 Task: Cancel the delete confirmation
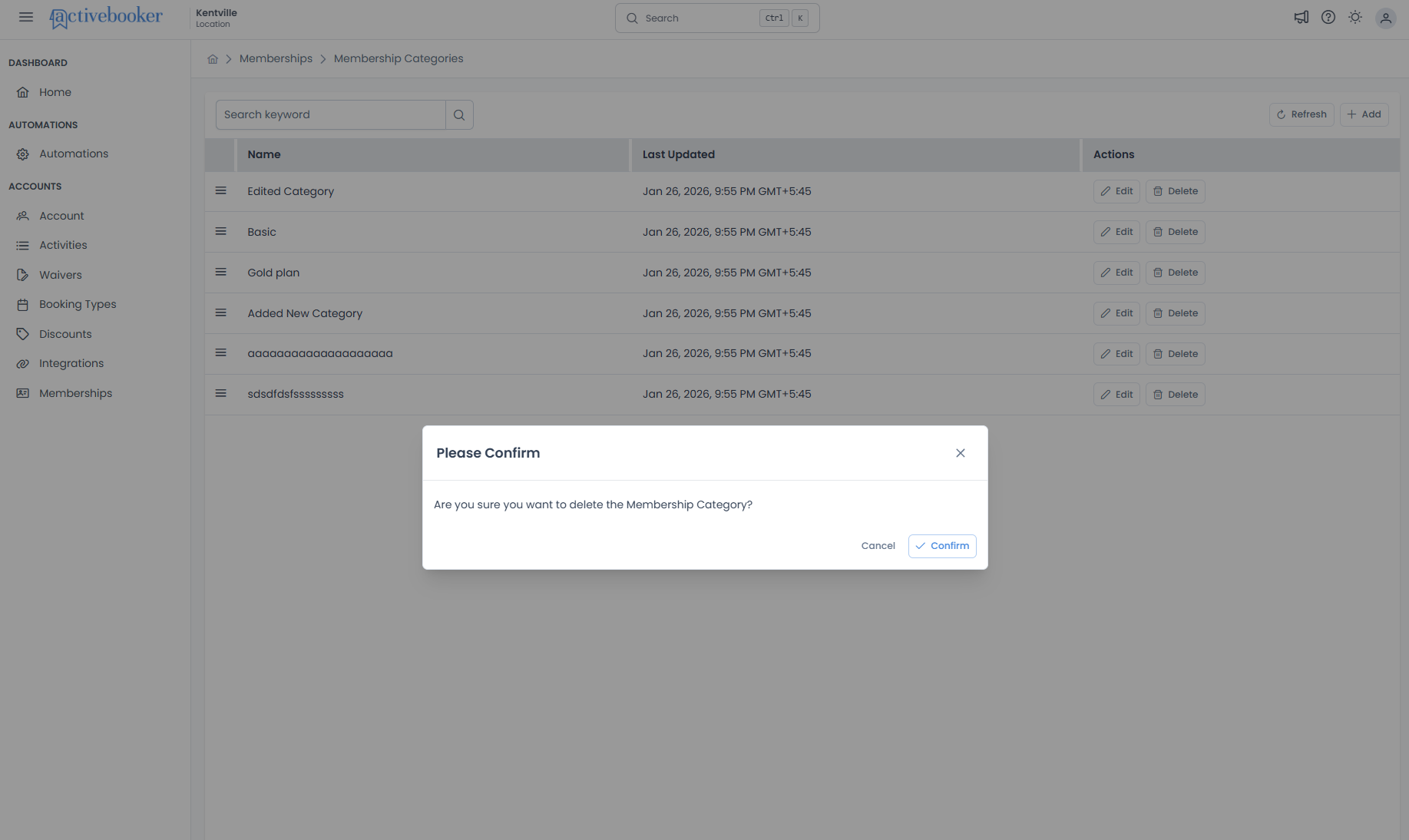[x=878, y=546]
